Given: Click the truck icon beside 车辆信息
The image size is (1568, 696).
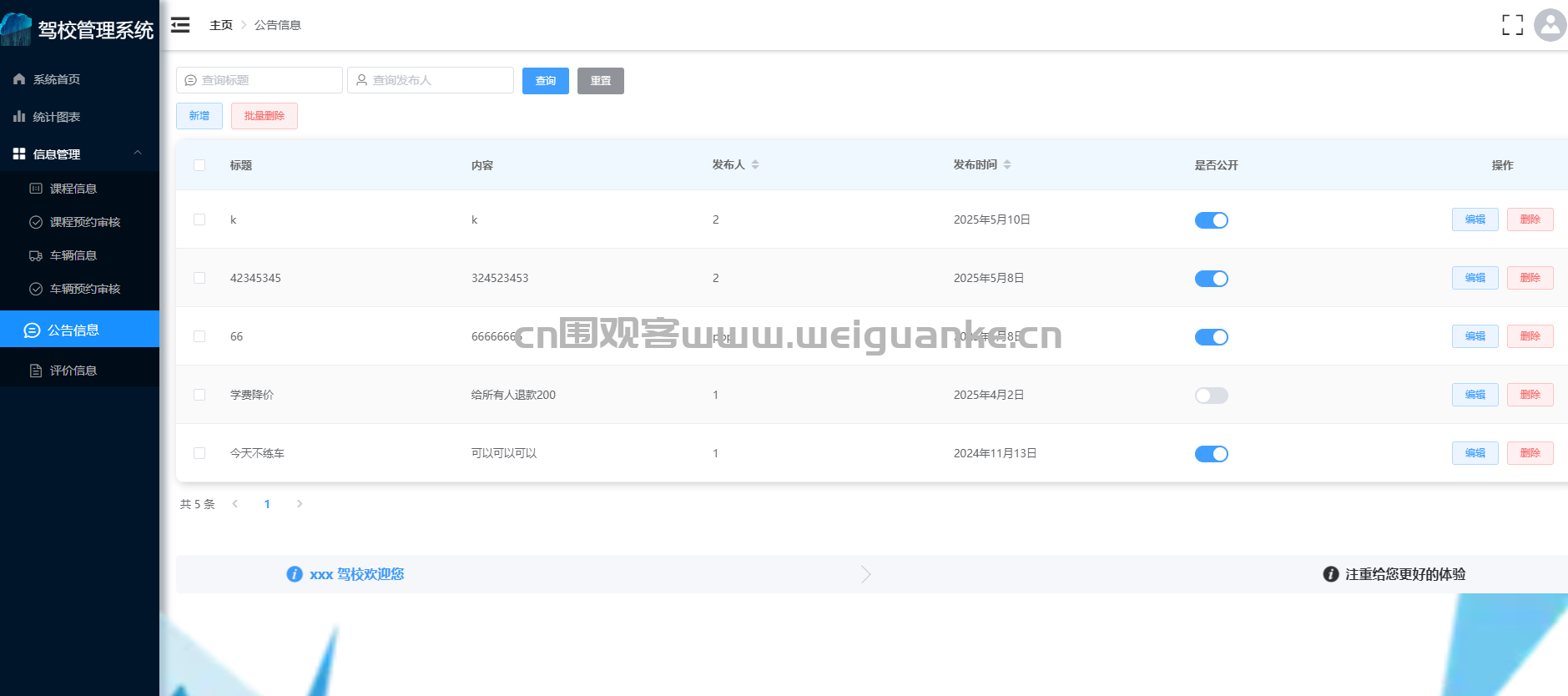Looking at the screenshot, I should [36, 255].
